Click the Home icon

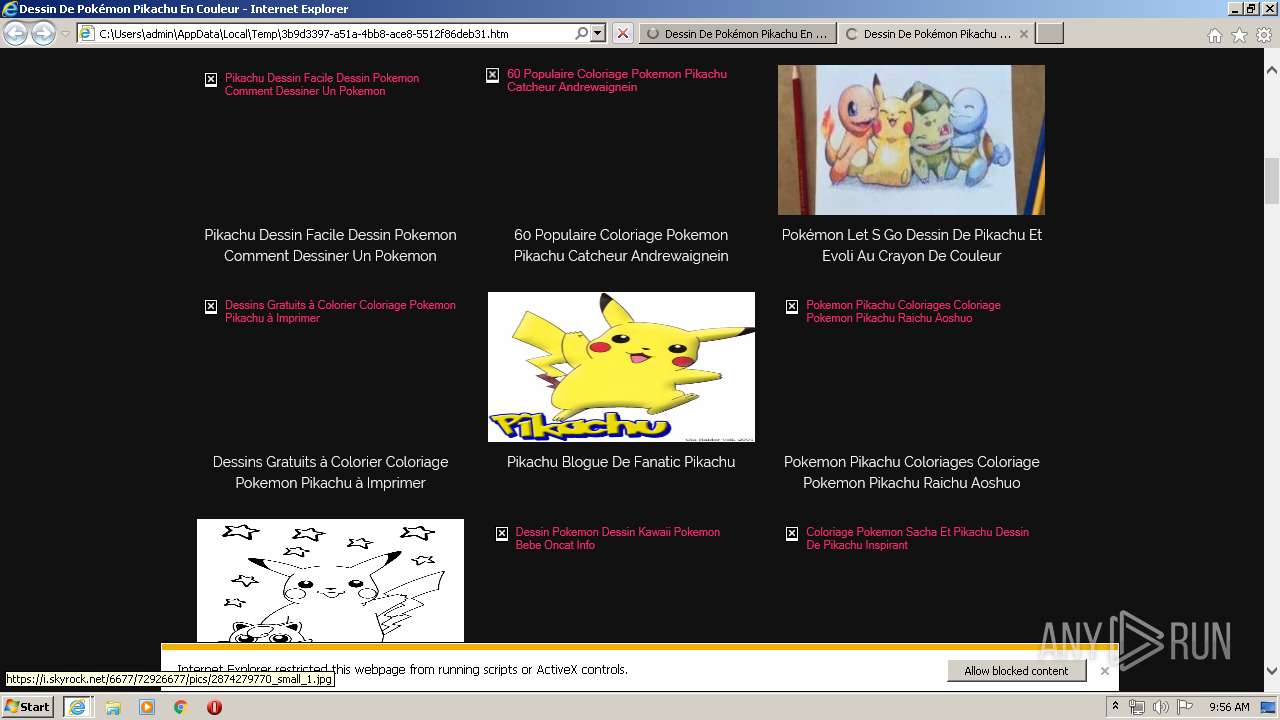tap(1214, 35)
